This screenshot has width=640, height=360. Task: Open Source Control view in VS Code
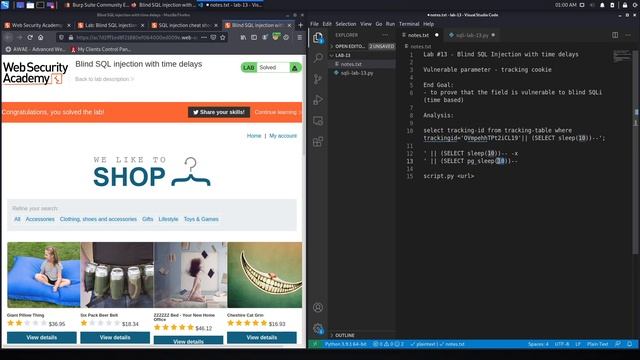pos(318,79)
